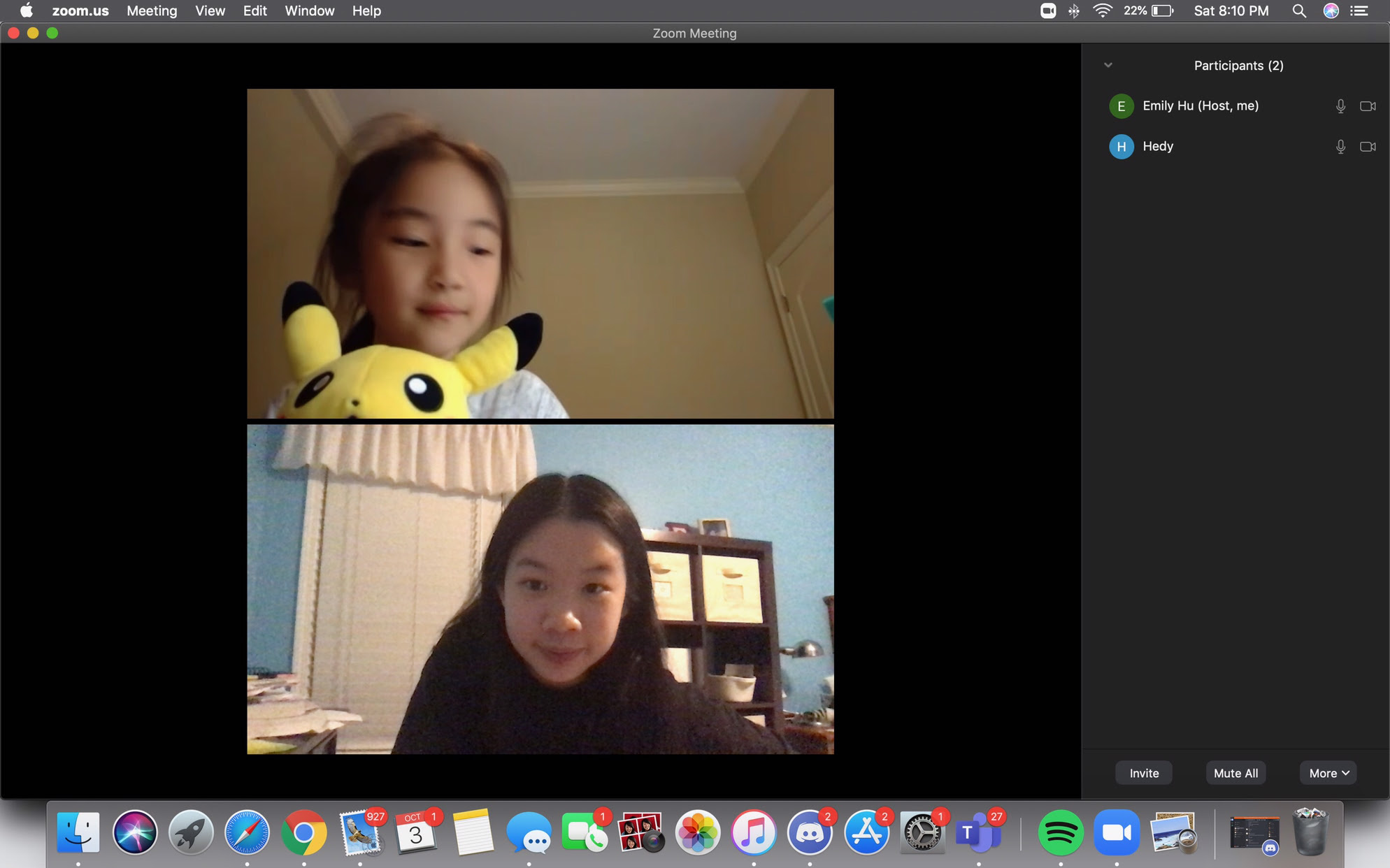Launch Siri from the Dock
The width and height of the screenshot is (1390, 868).
135,832
